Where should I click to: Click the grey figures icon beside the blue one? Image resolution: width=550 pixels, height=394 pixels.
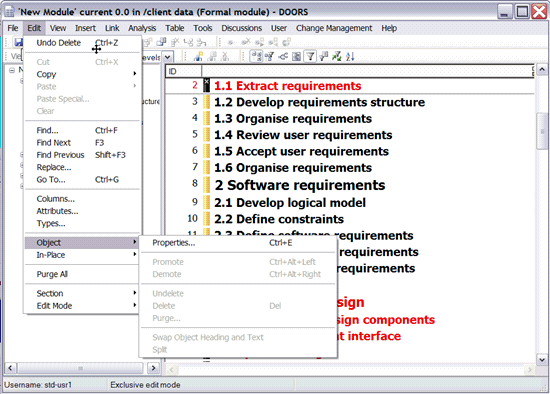click(212, 56)
